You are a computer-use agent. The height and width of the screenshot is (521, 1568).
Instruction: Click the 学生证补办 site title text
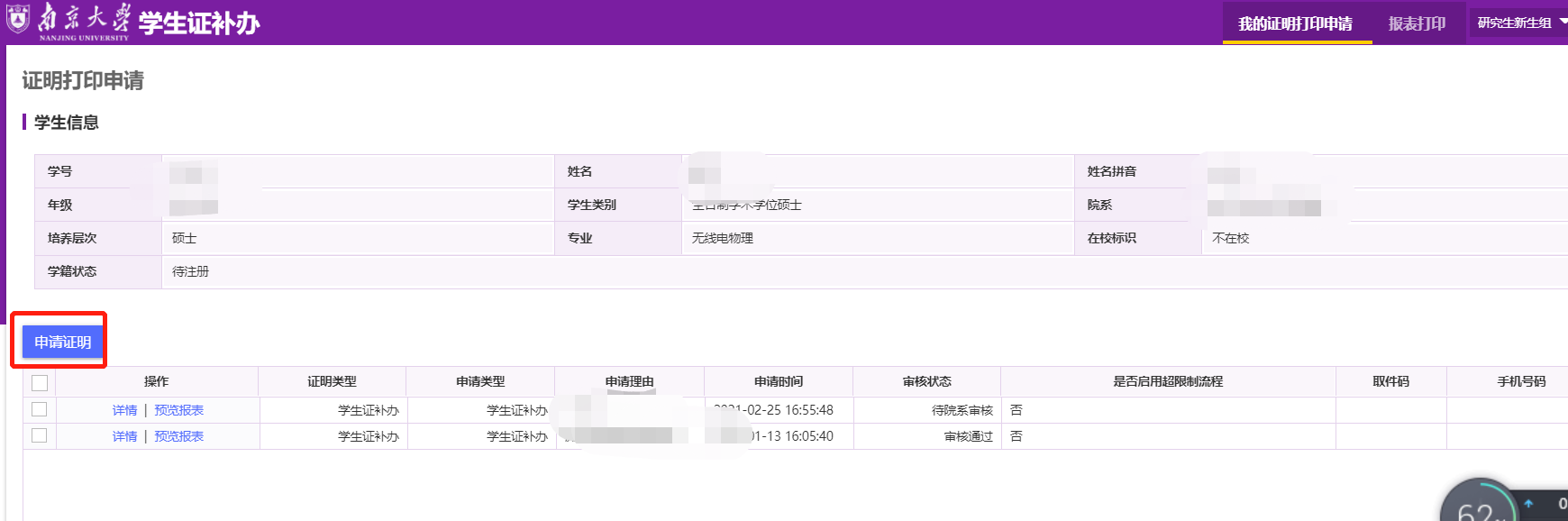199,23
